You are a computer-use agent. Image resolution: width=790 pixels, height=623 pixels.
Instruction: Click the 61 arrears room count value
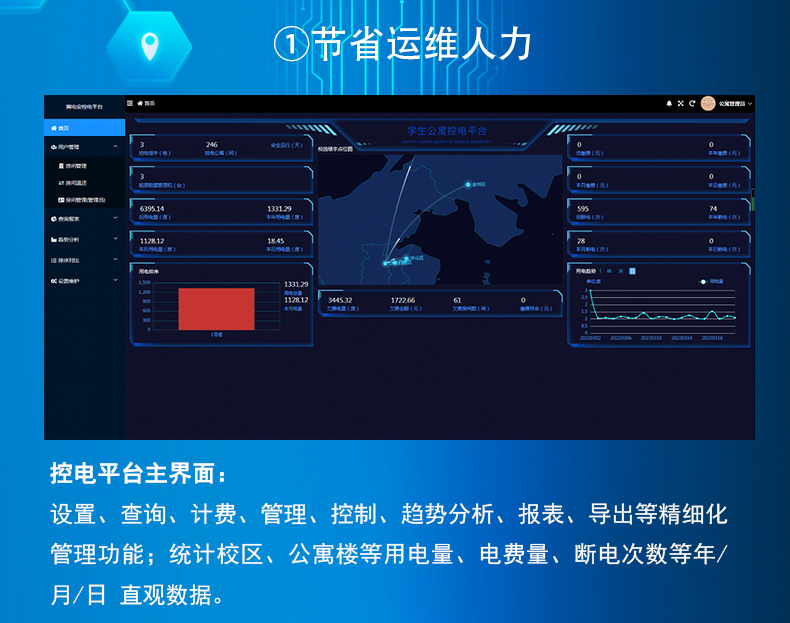(x=457, y=300)
